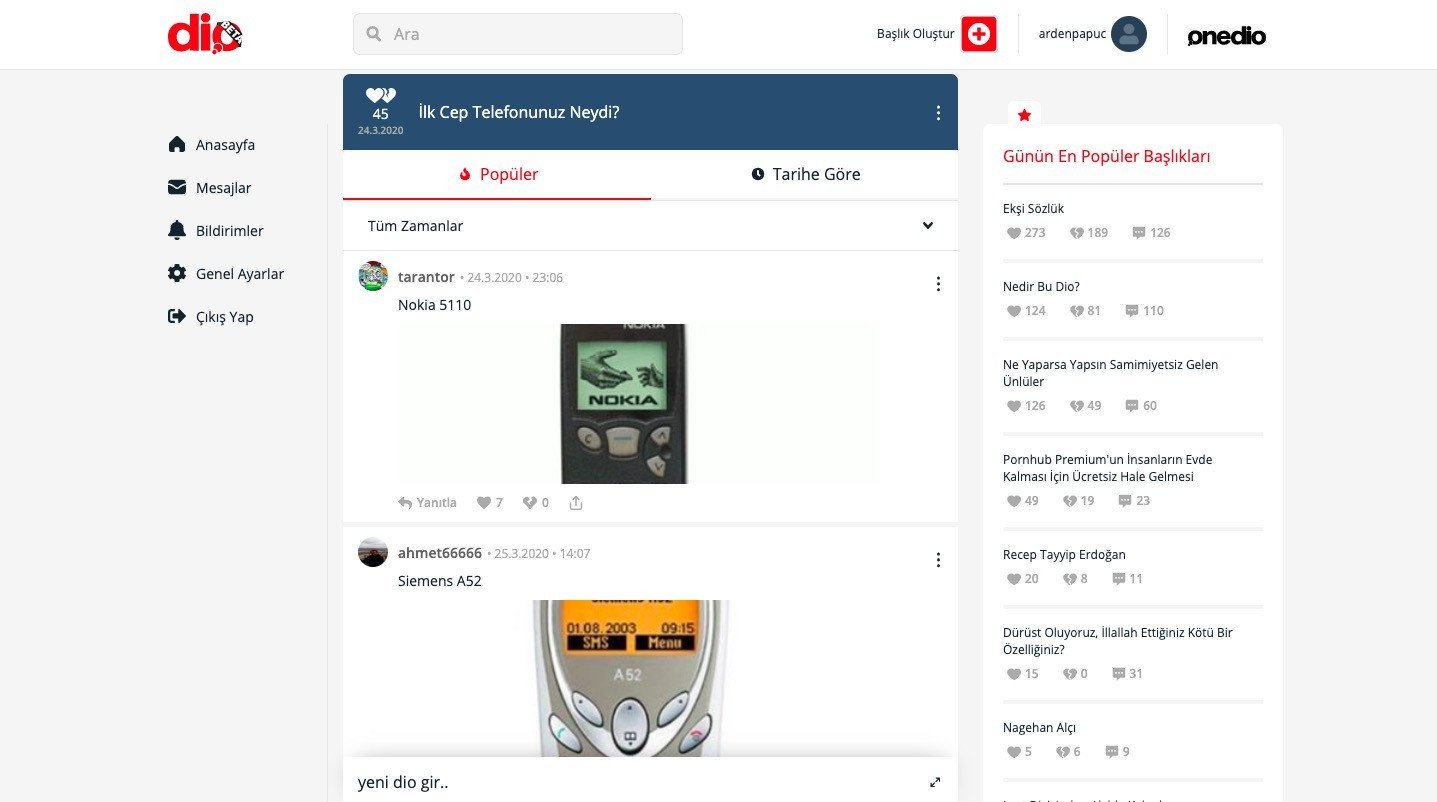Open the Ekşi Sözlük popular topic
The width and height of the screenshot is (1437, 802).
coord(1033,209)
